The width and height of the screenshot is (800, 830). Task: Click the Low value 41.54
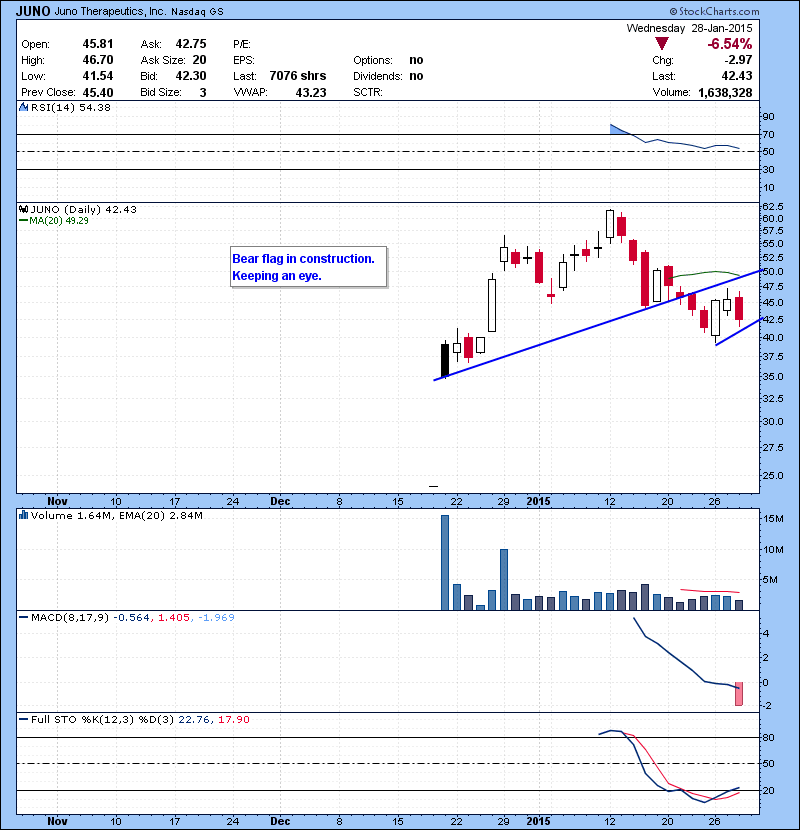(x=98, y=76)
